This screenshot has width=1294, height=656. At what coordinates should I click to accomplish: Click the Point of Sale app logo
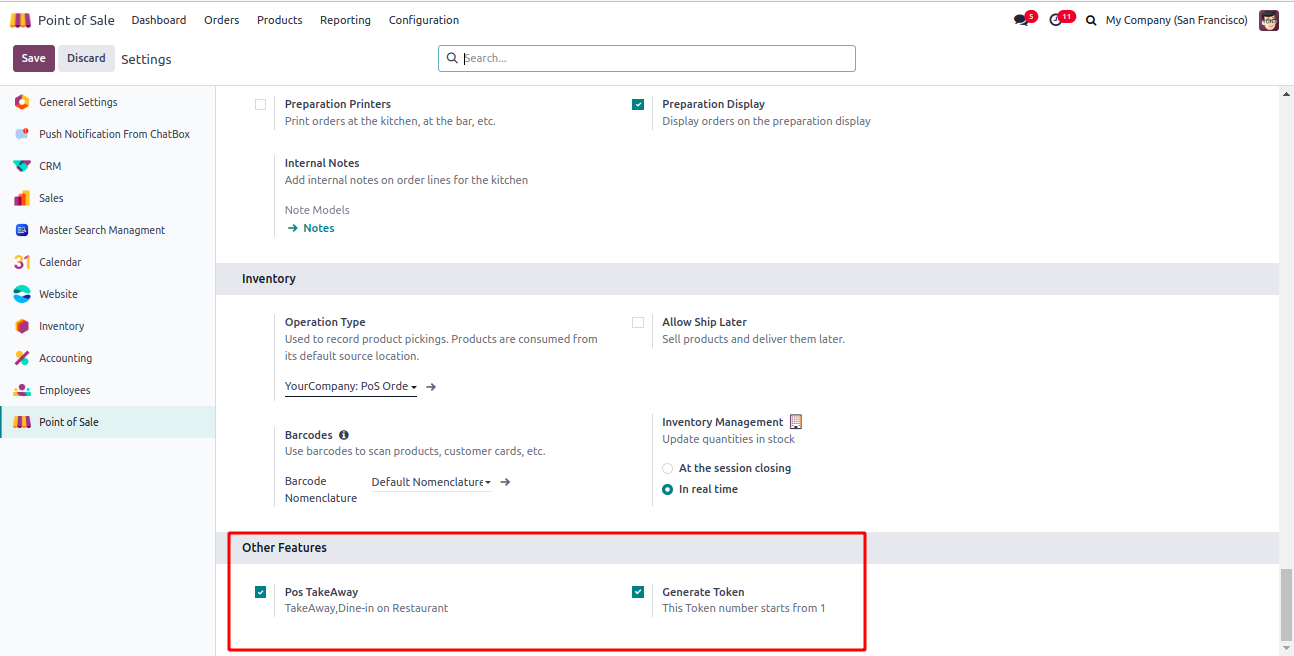[21, 20]
